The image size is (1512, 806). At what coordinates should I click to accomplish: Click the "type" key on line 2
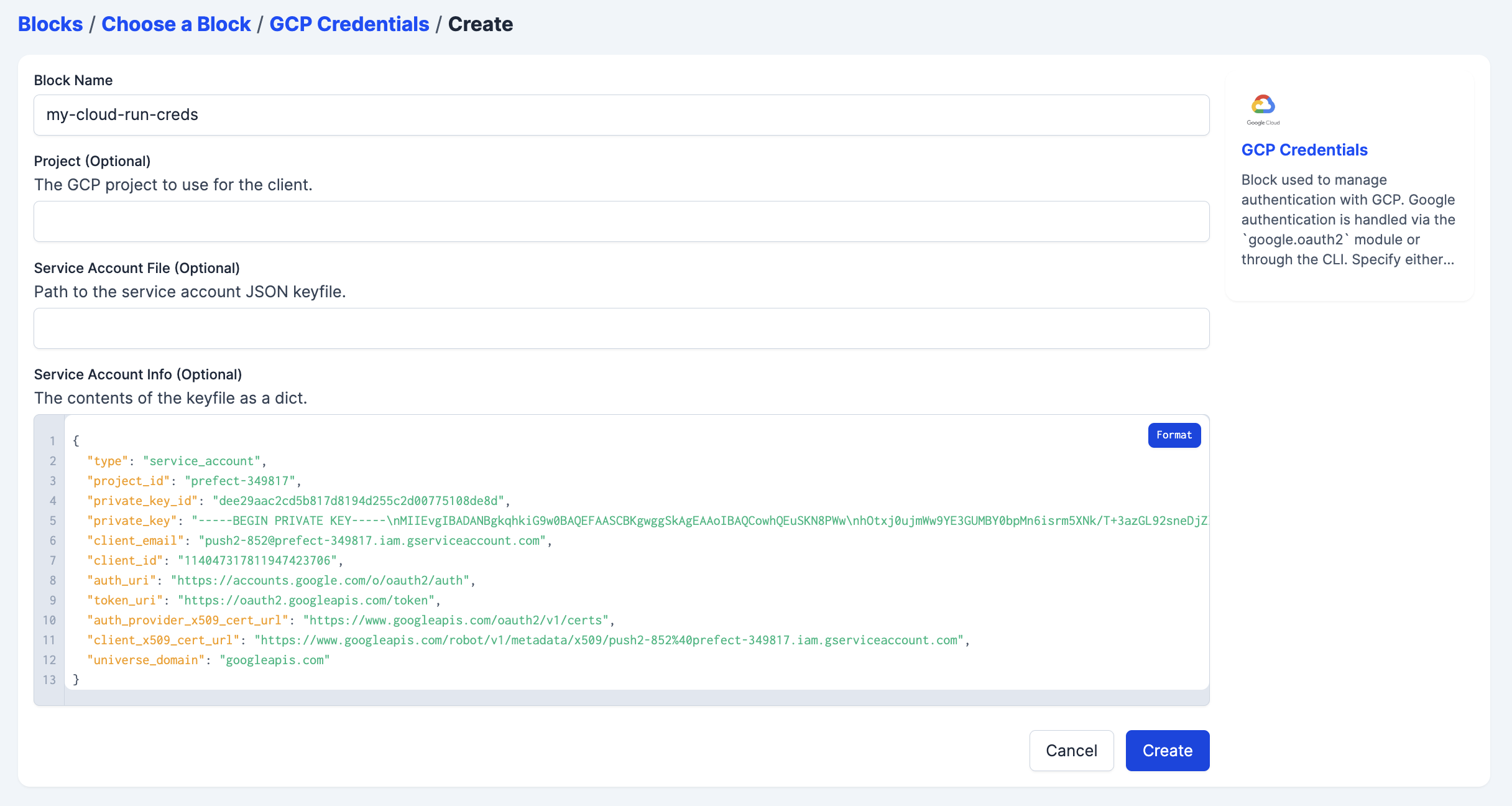pos(108,461)
